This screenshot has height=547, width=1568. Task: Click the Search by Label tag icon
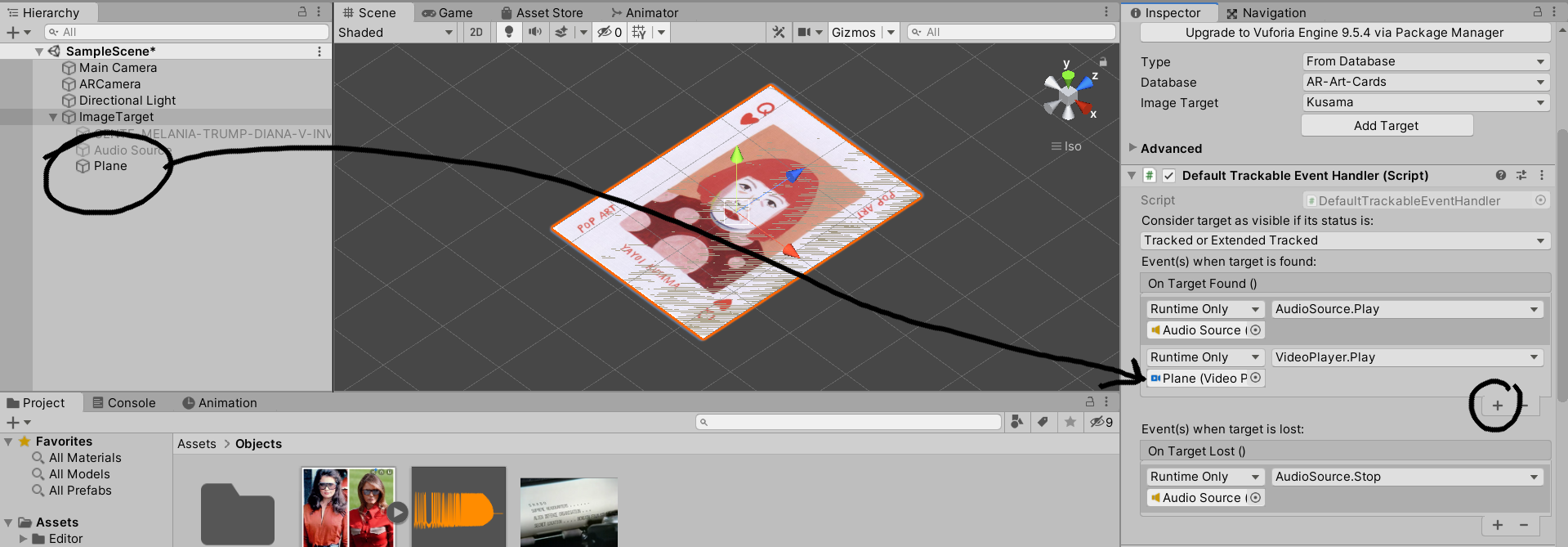[1043, 422]
